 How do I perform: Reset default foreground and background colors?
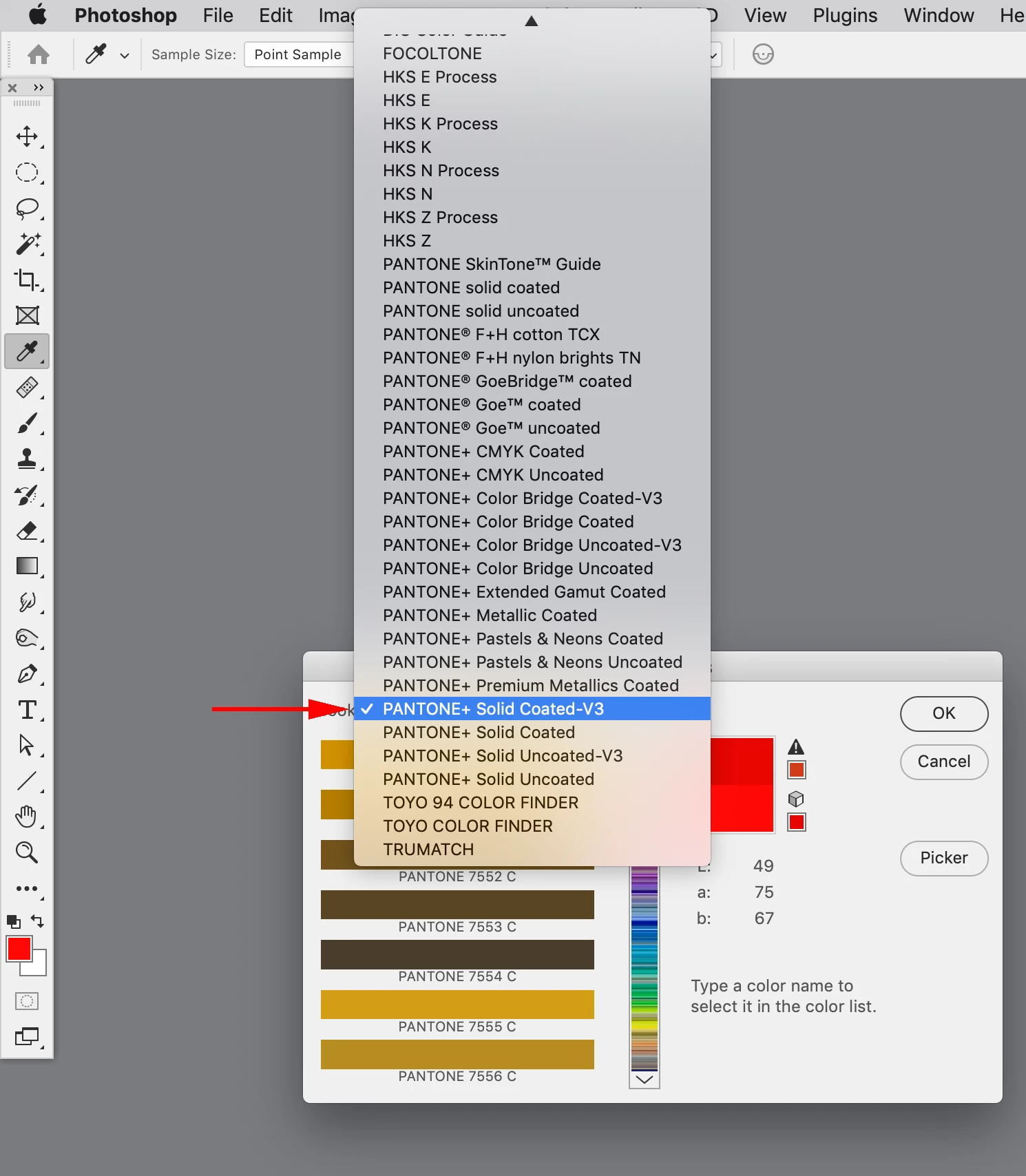point(13,921)
